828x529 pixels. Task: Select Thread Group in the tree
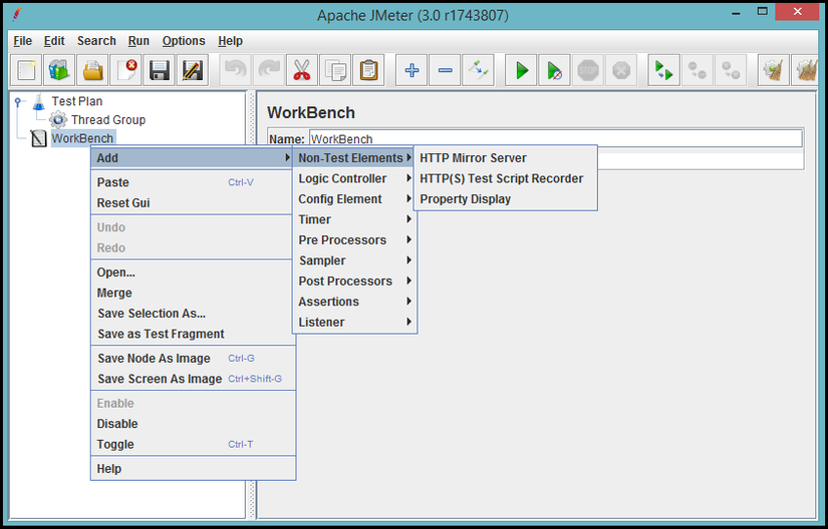click(107, 120)
